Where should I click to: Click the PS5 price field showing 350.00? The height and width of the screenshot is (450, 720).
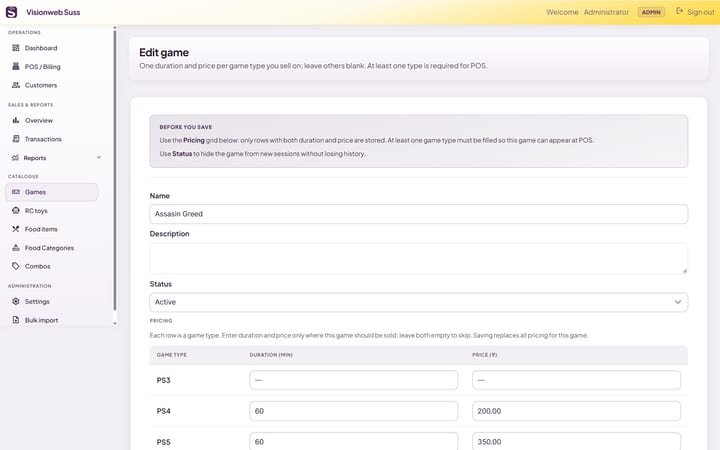pyautogui.click(x=576, y=441)
